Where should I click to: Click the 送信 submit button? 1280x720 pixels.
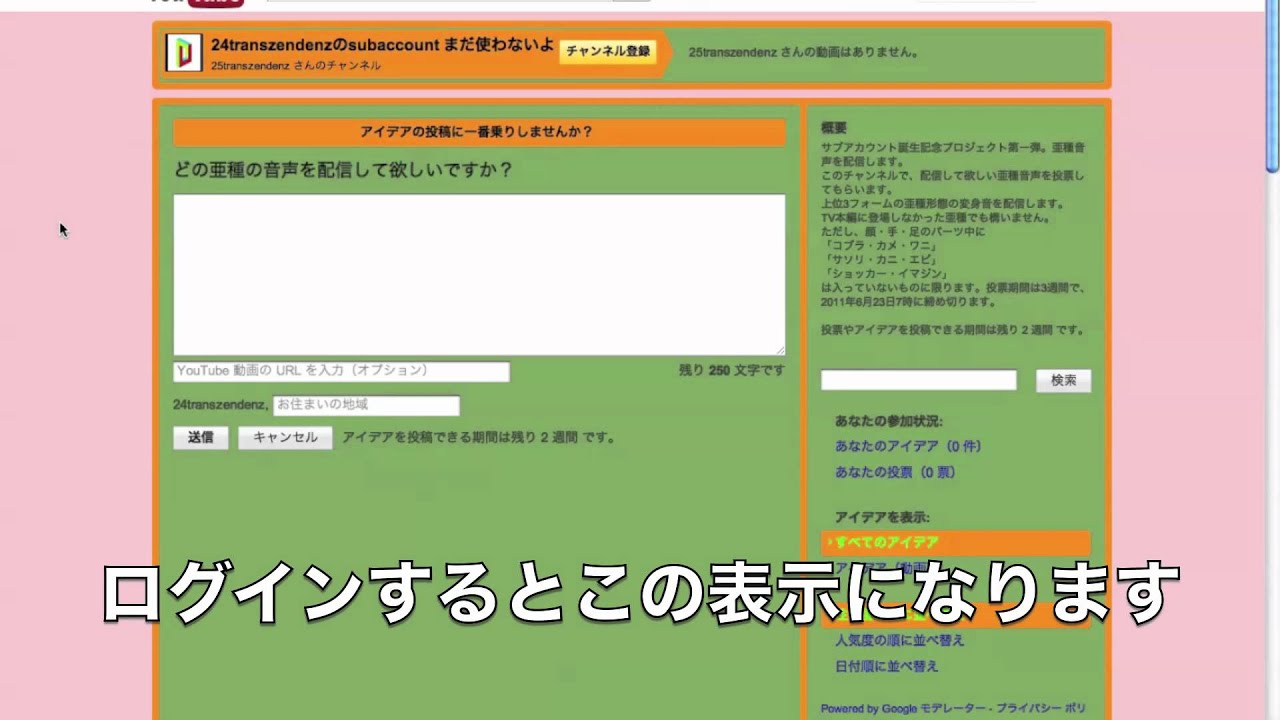[200, 438]
